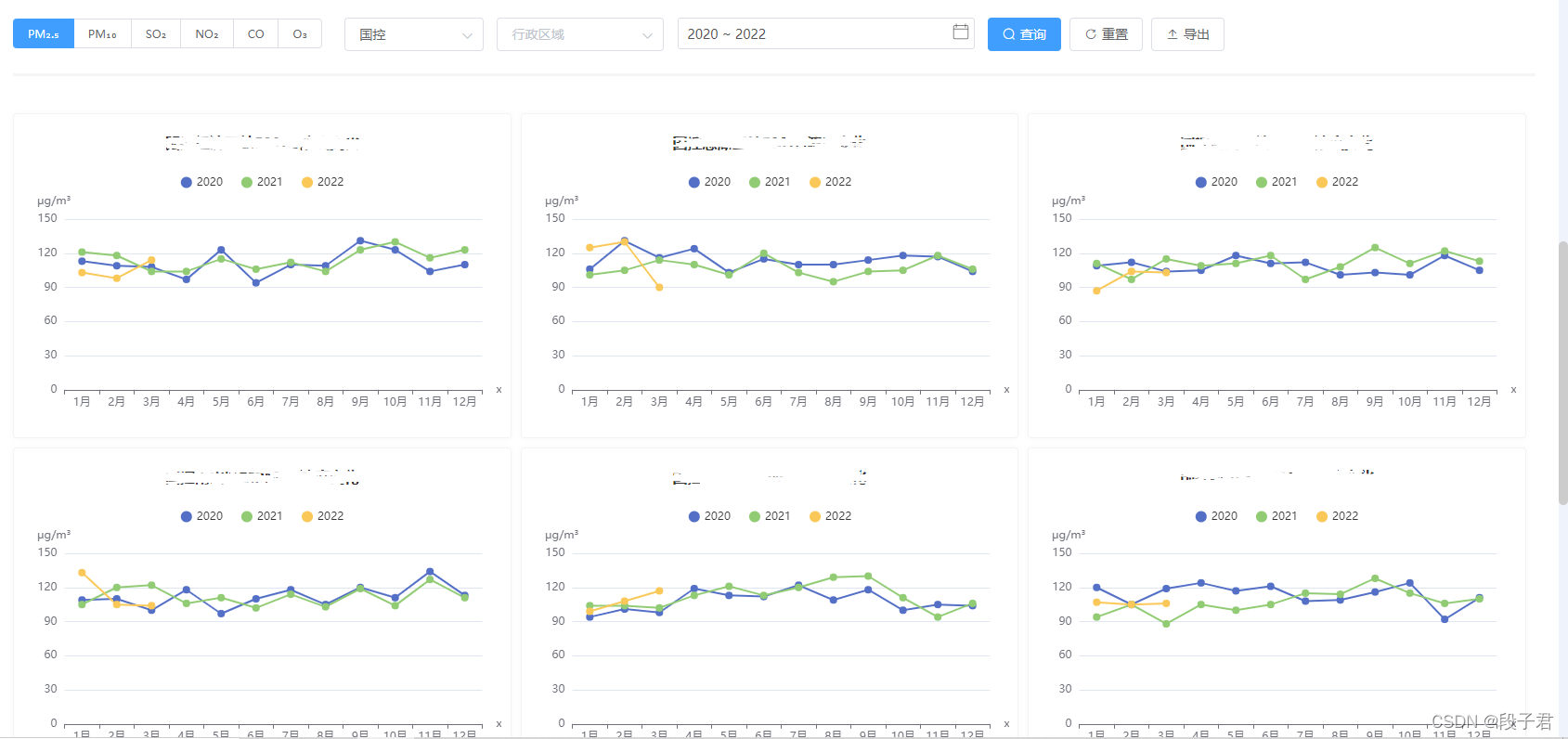1568x739 pixels.
Task: Toggle the 2020 legend in top-right chart
Action: tap(1217, 182)
